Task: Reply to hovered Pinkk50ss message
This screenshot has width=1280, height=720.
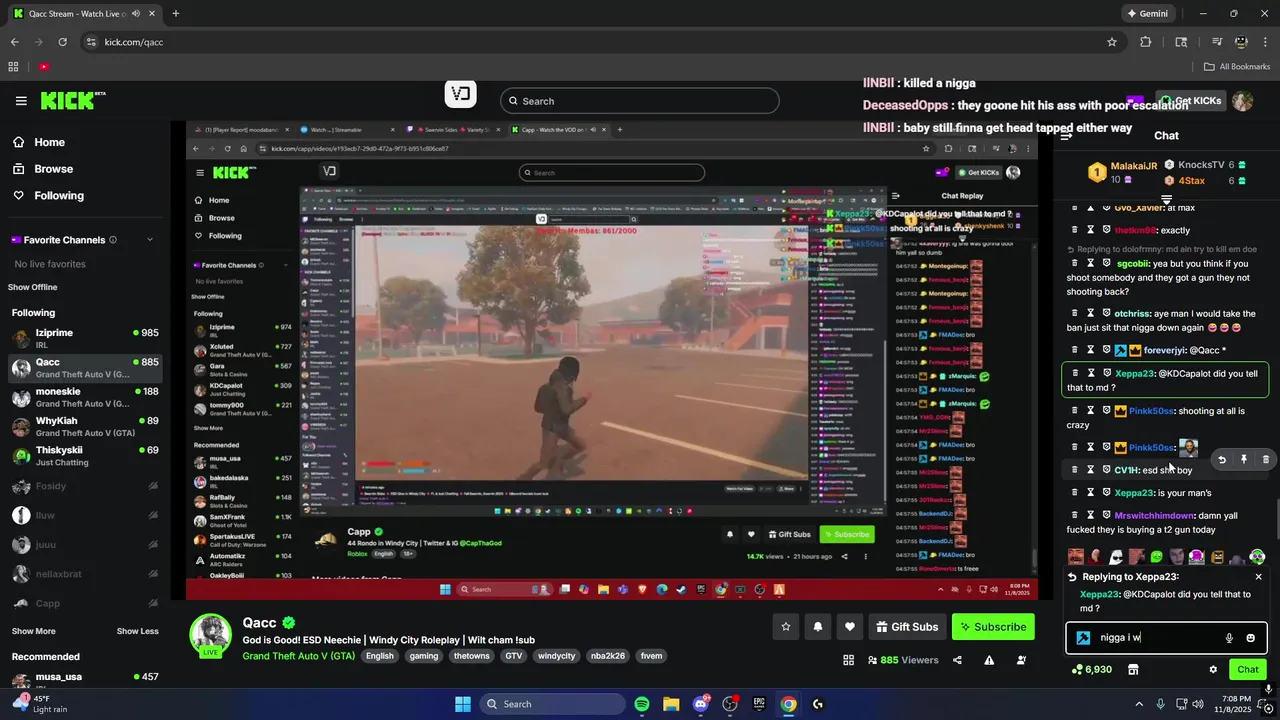Action: pos(1221,460)
